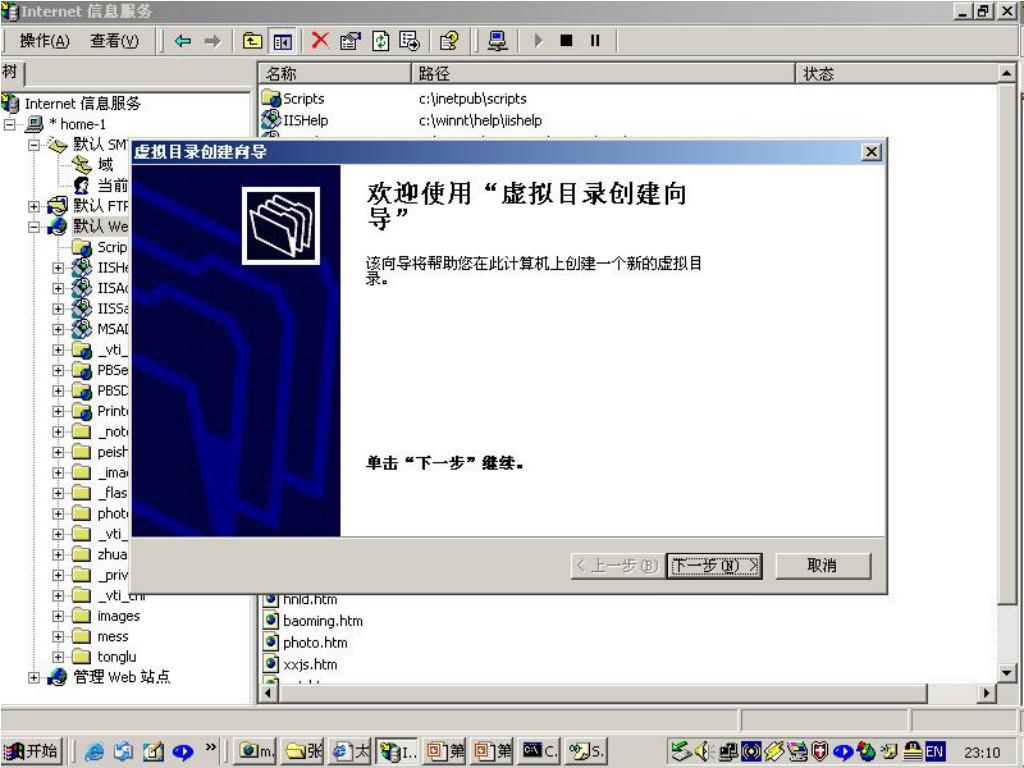
Task: Toggle the console tree show/hide icon
Action: click(282, 42)
